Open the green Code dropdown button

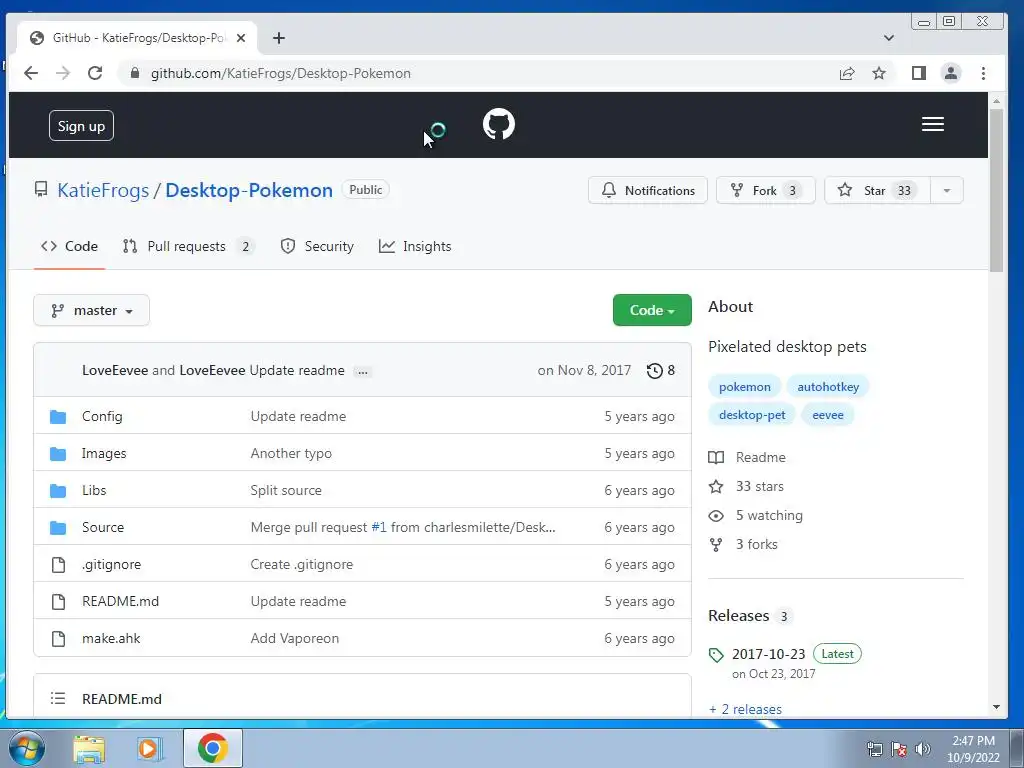(652, 310)
